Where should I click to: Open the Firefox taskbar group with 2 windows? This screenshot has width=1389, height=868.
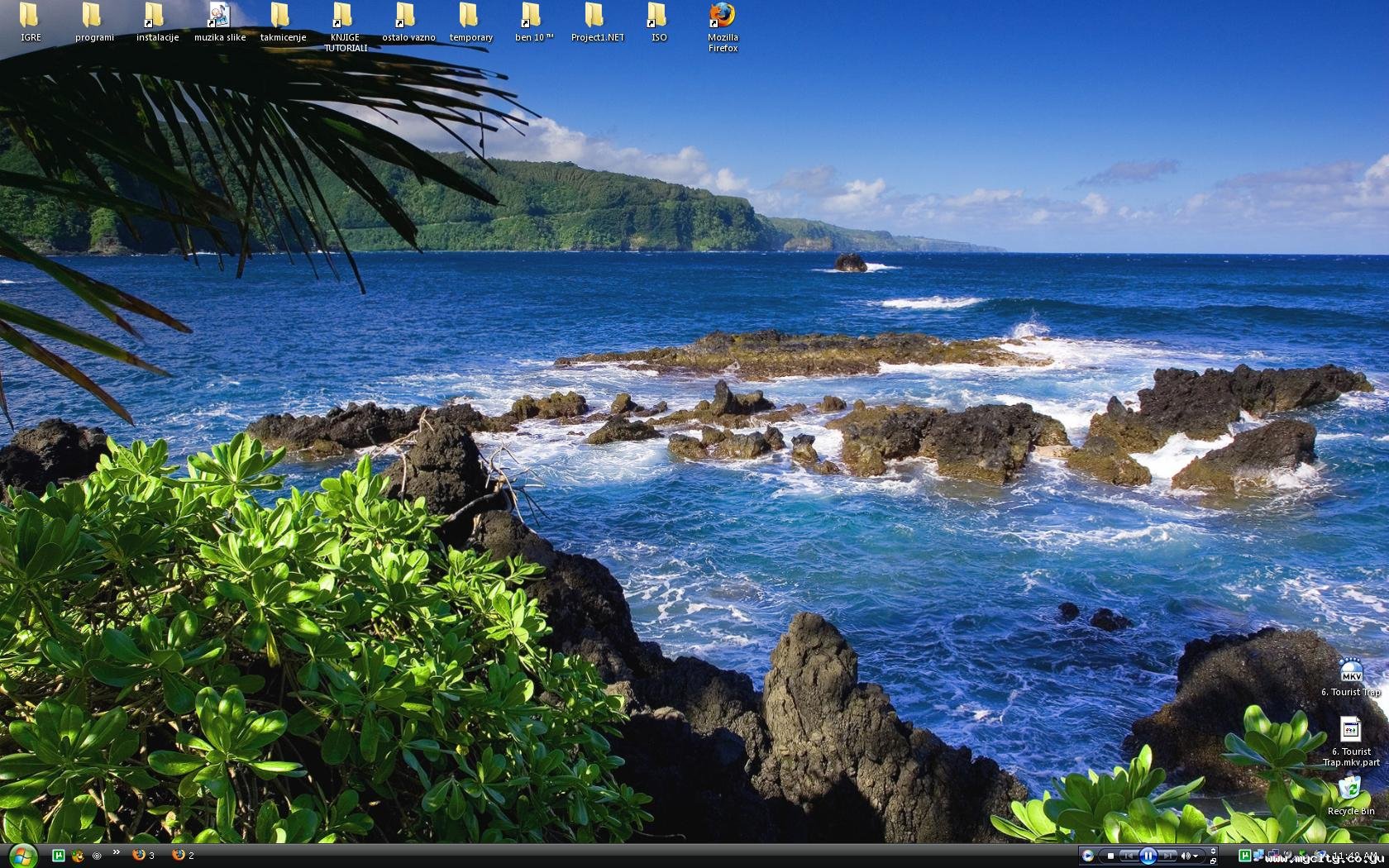[184, 856]
